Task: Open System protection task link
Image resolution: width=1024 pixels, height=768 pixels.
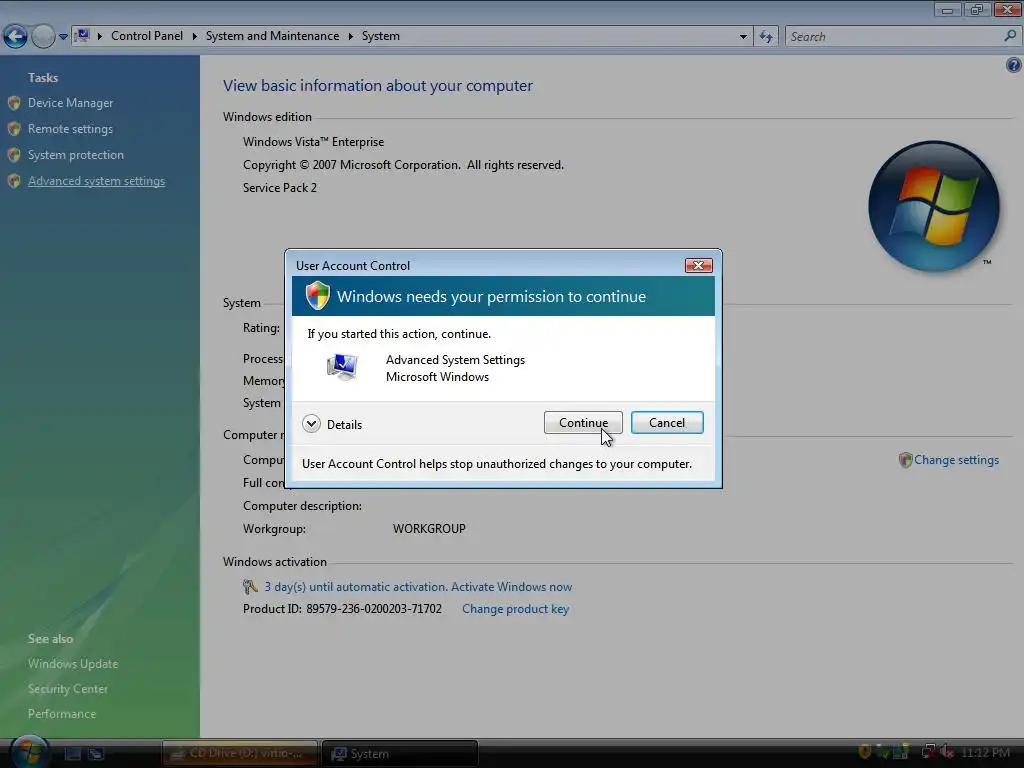Action: point(76,155)
